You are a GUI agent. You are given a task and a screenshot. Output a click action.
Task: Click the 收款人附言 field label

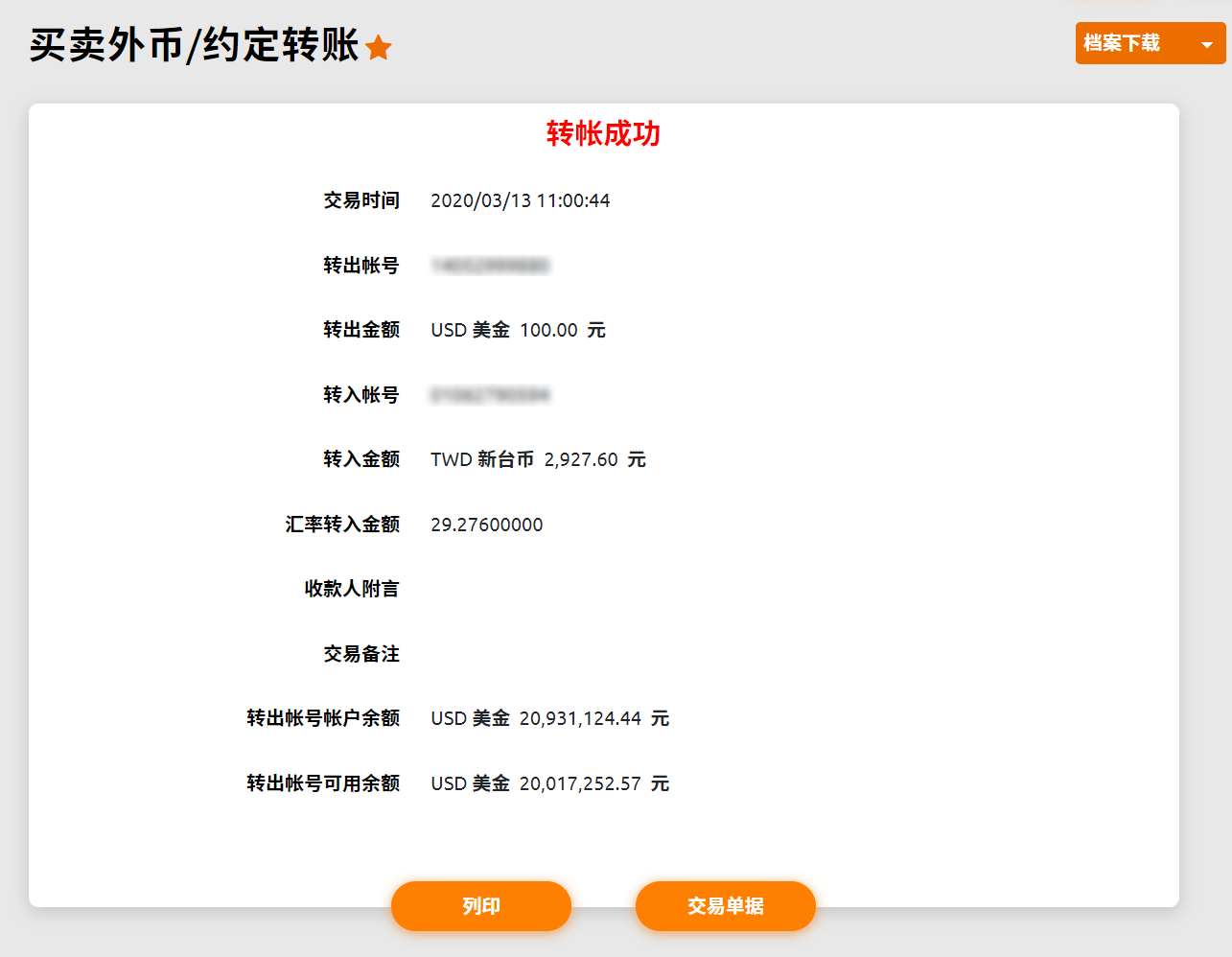tap(352, 589)
